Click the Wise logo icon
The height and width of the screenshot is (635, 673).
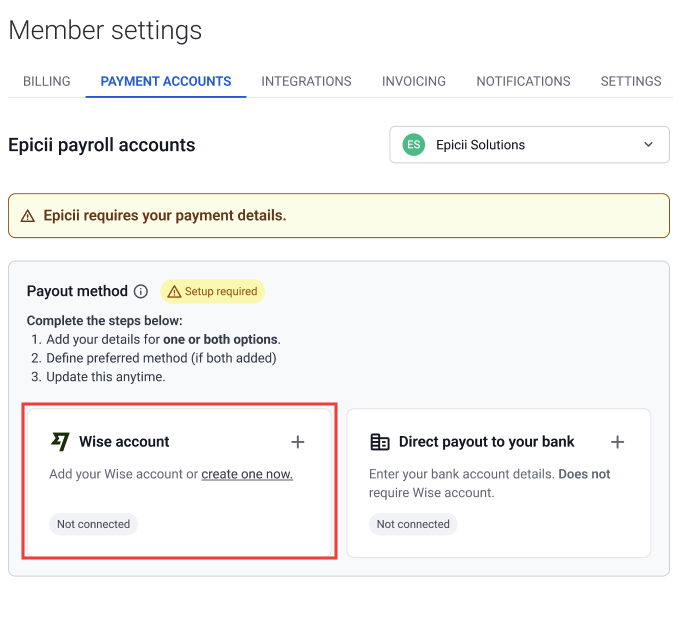click(60, 442)
